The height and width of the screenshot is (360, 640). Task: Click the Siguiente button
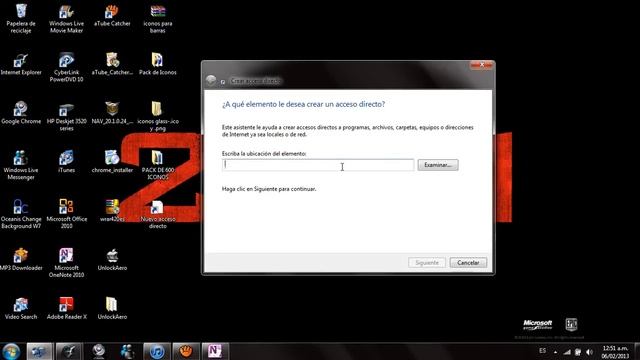427,262
